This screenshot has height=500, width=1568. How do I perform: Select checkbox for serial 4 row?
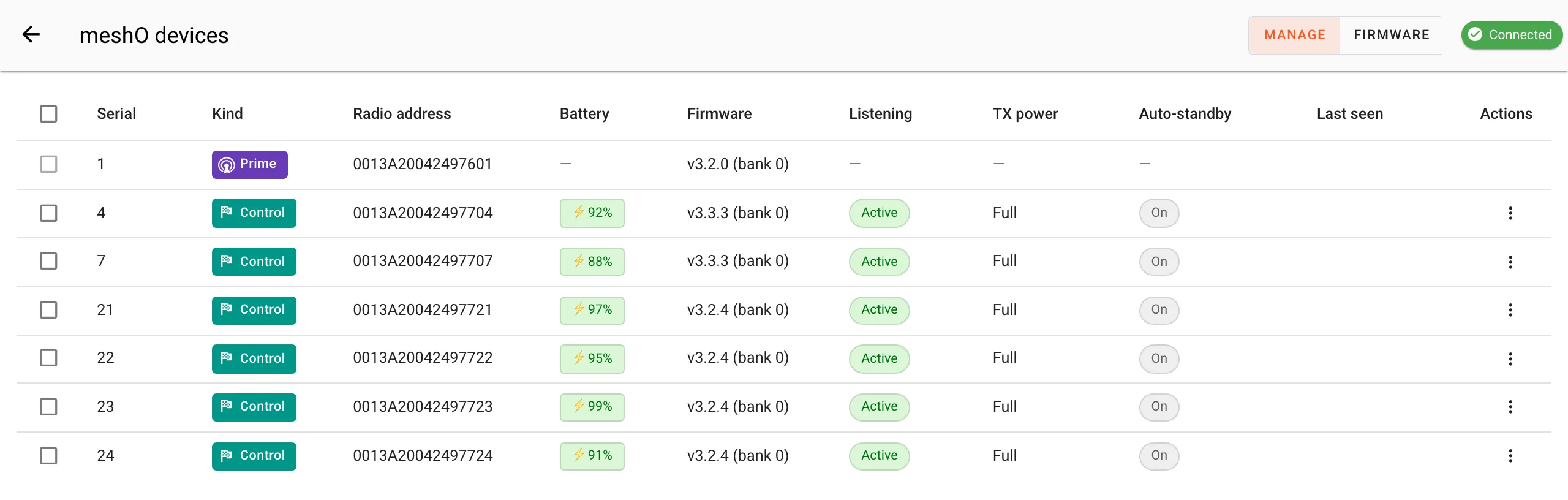[48, 213]
